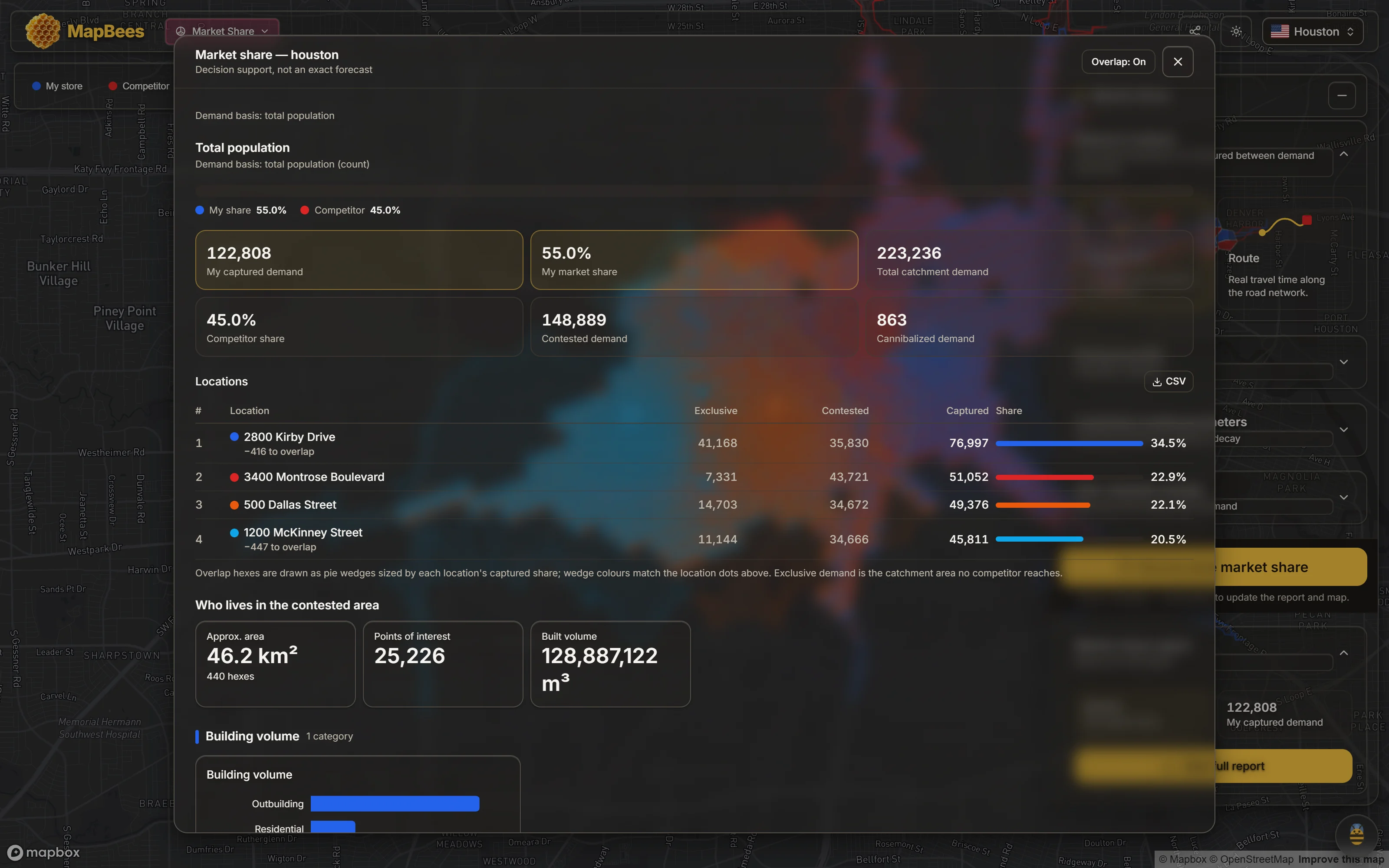Screen dimensions: 1389x868
Task: Click the orange dot beside 500 Dallas Street
Action: point(234,505)
